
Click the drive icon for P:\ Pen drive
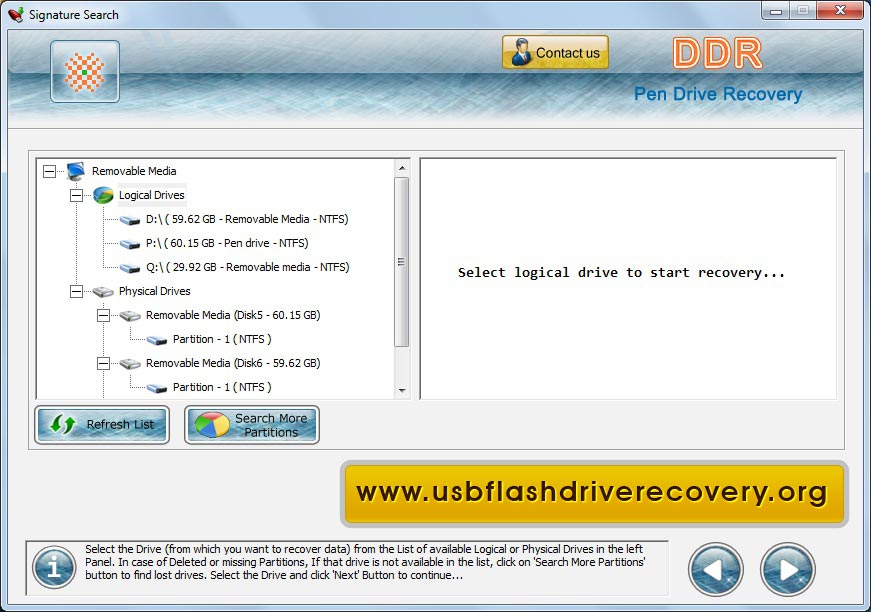click(x=130, y=244)
